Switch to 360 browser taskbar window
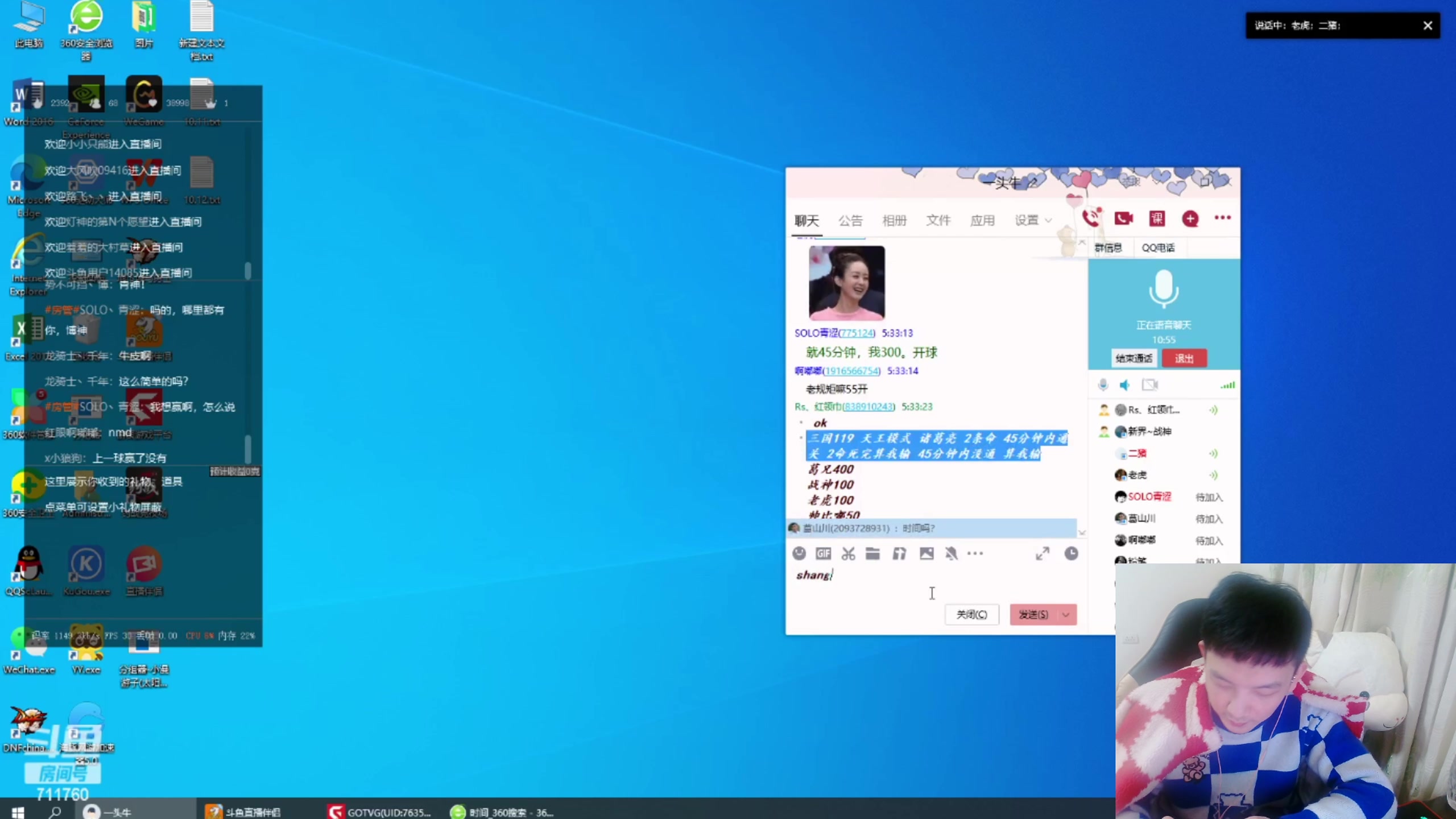 502,812
